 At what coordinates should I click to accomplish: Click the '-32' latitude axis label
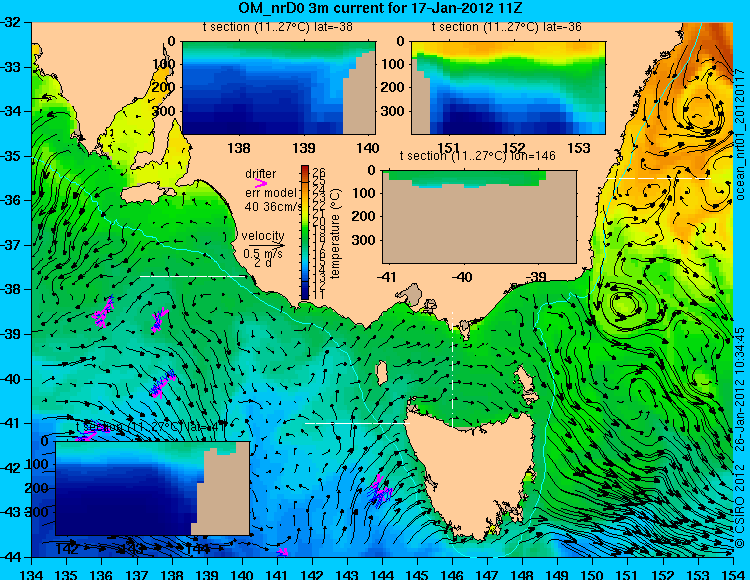[x=11, y=22]
